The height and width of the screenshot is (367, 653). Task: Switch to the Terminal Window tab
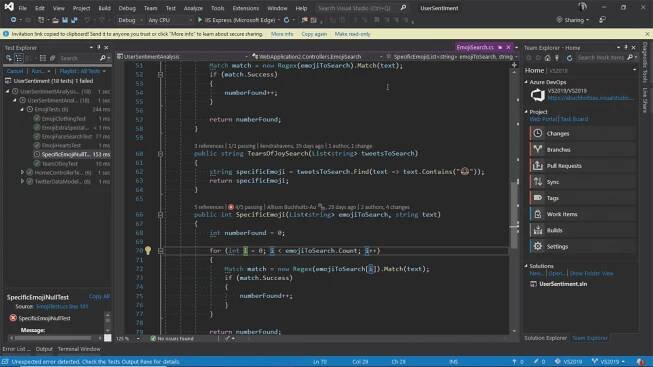(79, 349)
